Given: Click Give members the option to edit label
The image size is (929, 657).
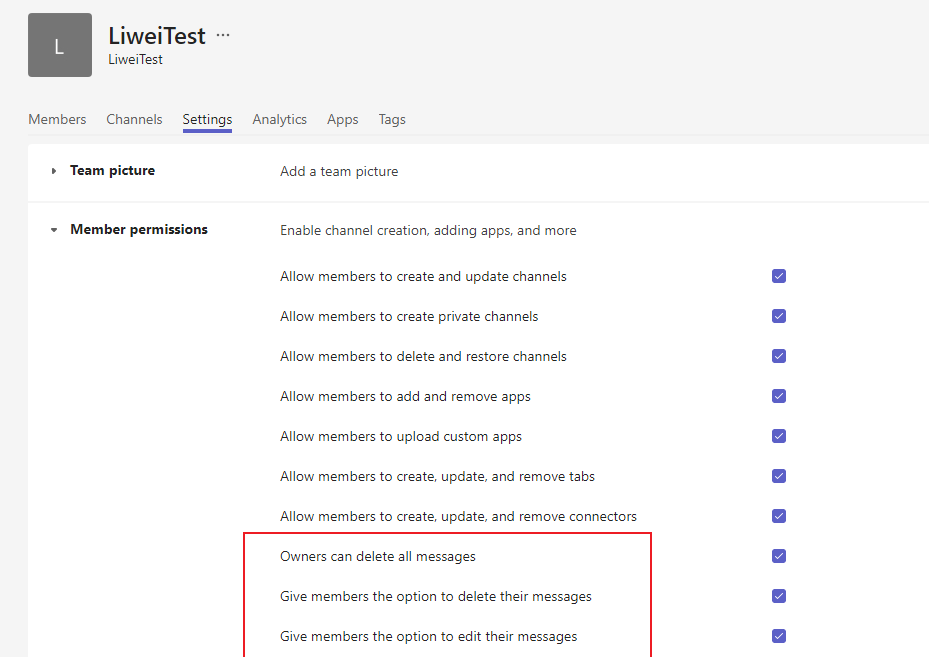Looking at the screenshot, I should click(428, 636).
